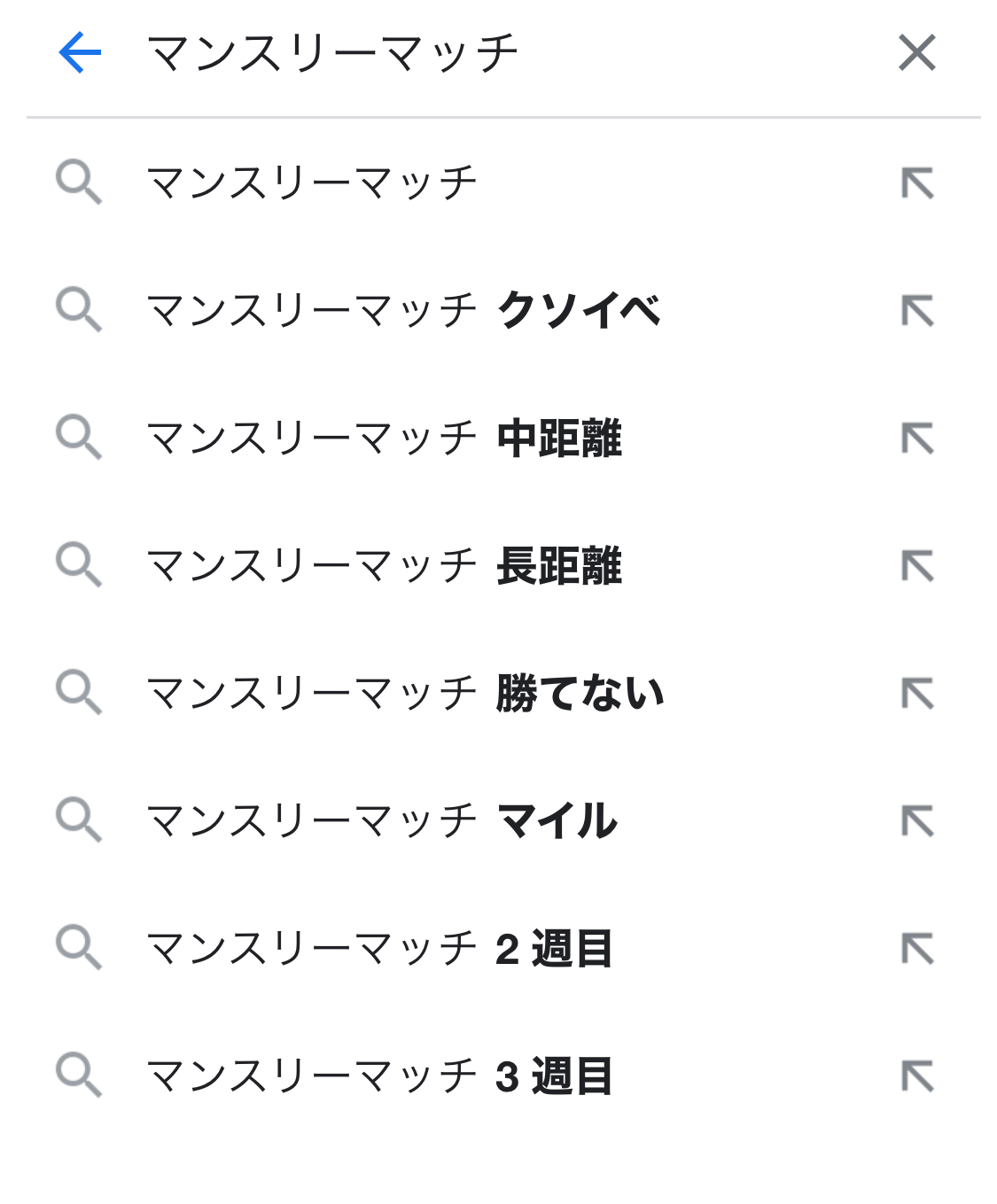997x1204 pixels.
Task: Choose suggestion マンスリーマッチ 2 週目
Action: point(378,949)
